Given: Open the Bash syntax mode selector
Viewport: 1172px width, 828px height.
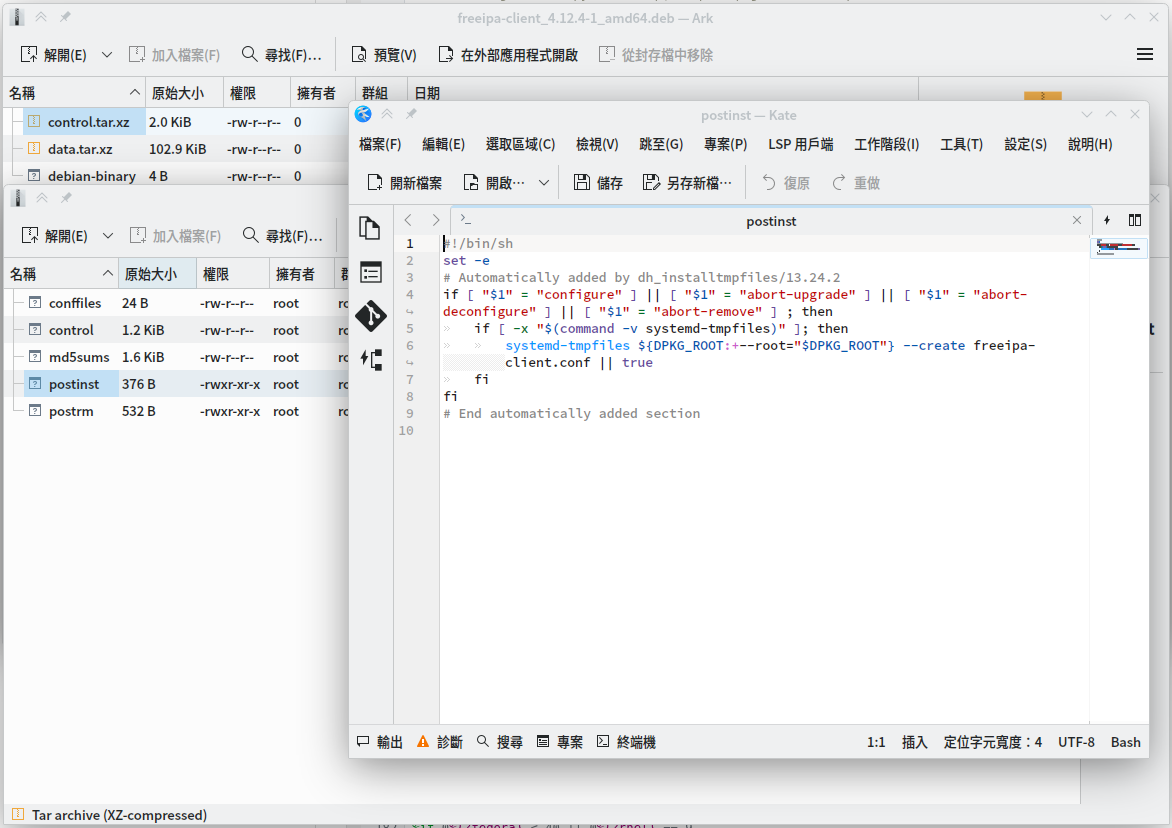Looking at the screenshot, I should (x=1125, y=742).
